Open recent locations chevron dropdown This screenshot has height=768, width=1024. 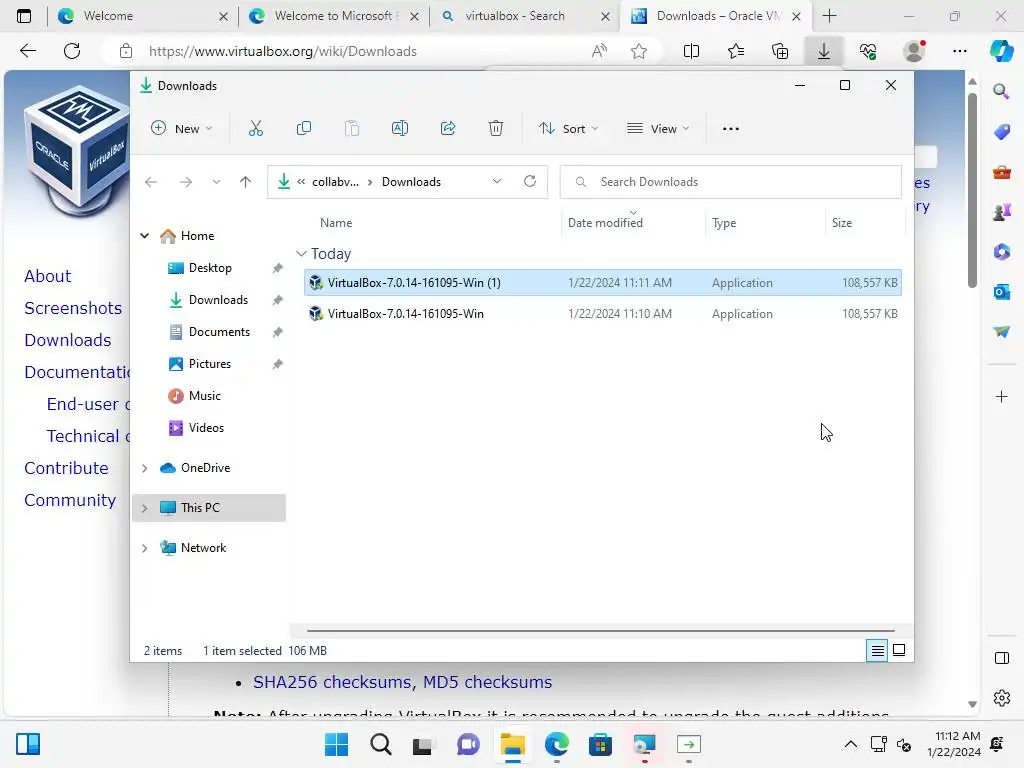click(x=216, y=182)
